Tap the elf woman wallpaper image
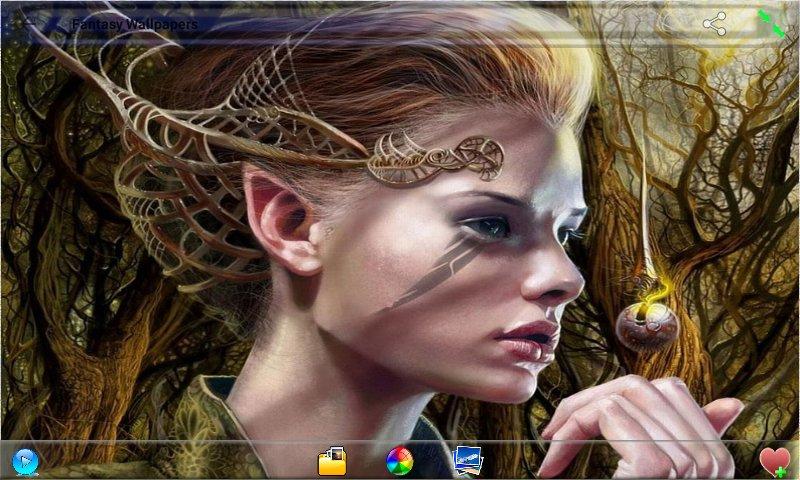The image size is (800, 480). [400, 240]
